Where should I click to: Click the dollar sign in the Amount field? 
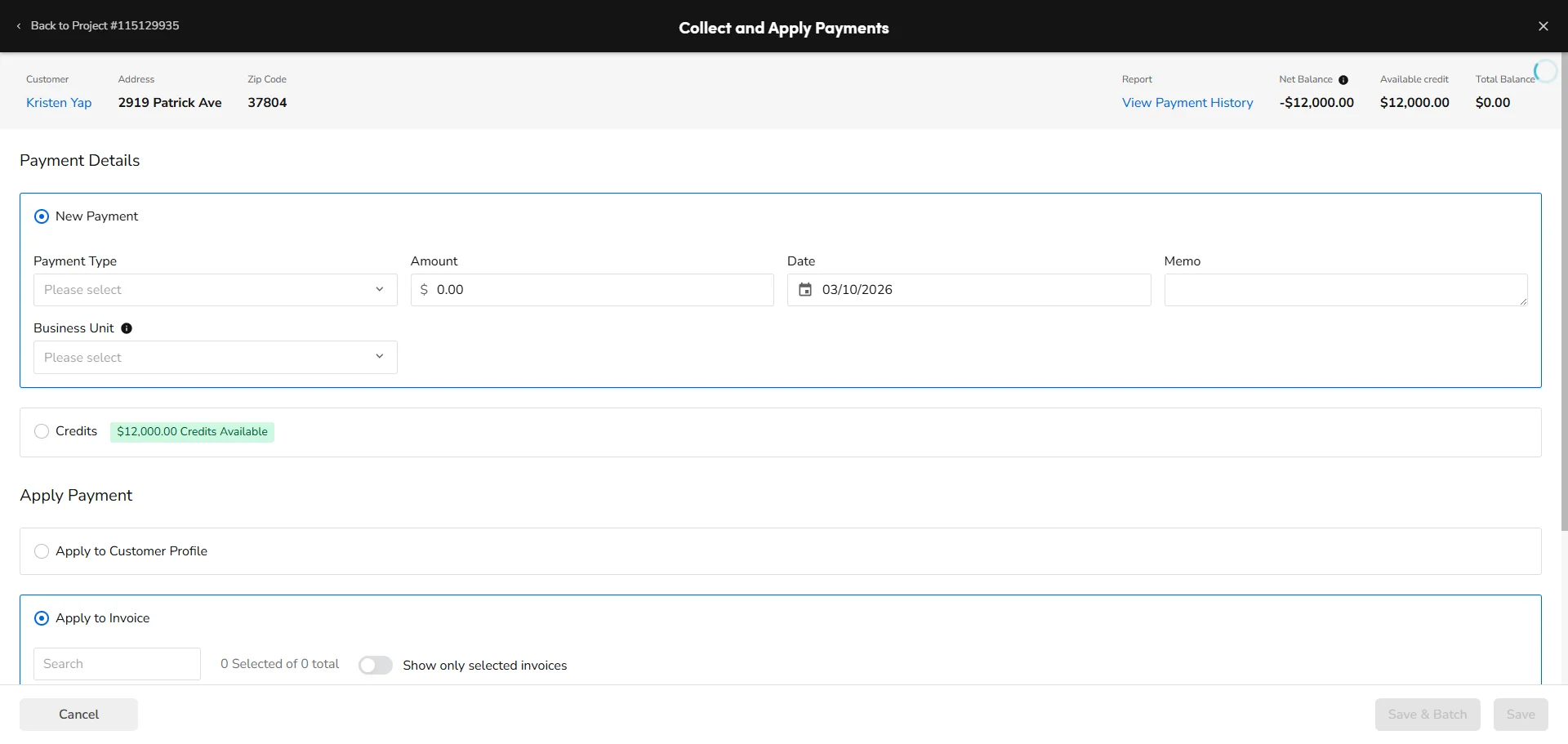(x=425, y=289)
